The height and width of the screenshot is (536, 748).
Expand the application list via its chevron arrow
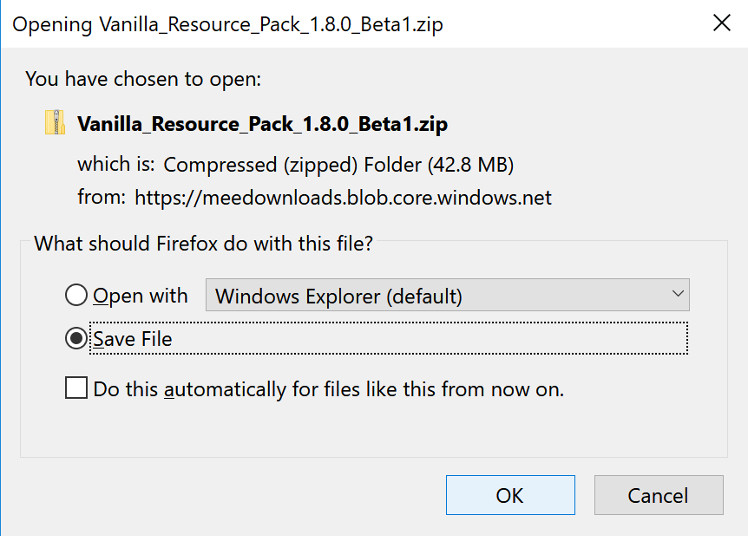[x=678, y=295]
